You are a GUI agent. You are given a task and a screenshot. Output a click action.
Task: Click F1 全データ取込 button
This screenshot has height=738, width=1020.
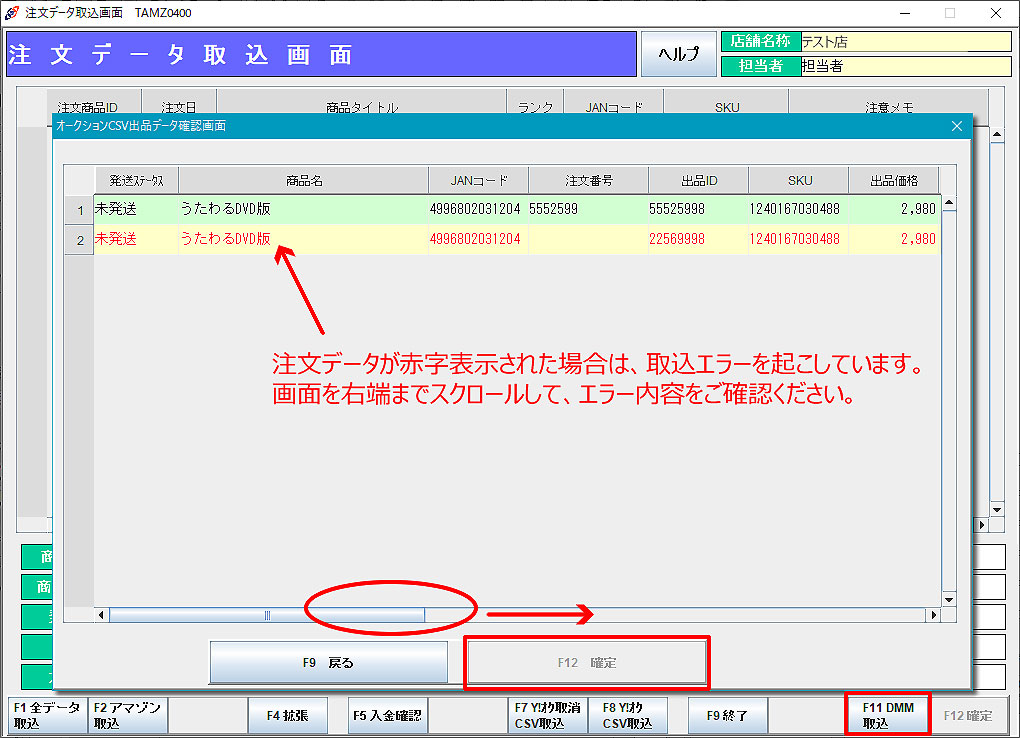48,716
